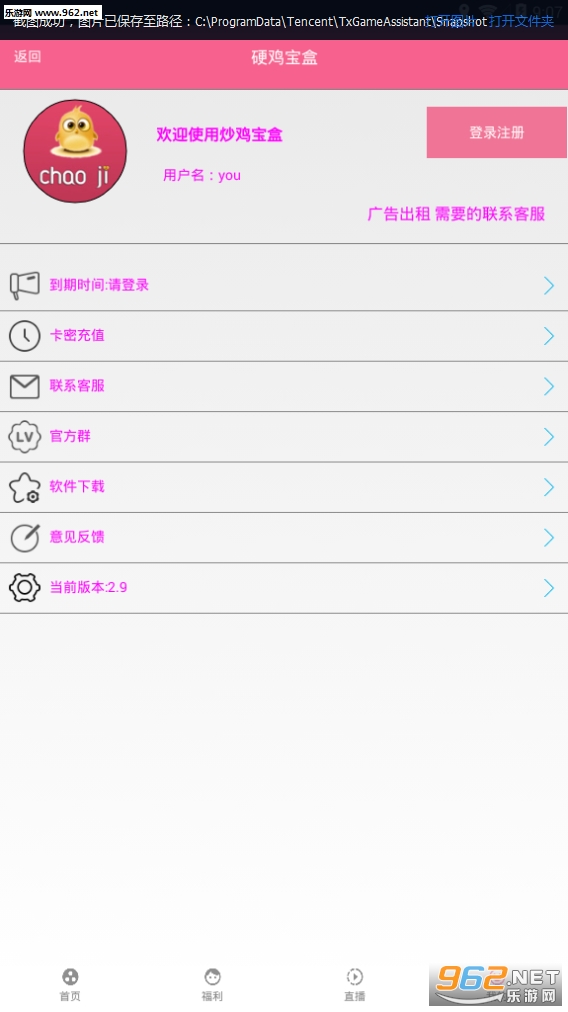Click the 广告出租 需要的联系客服 text
This screenshot has height=1012, width=568.
[456, 214]
